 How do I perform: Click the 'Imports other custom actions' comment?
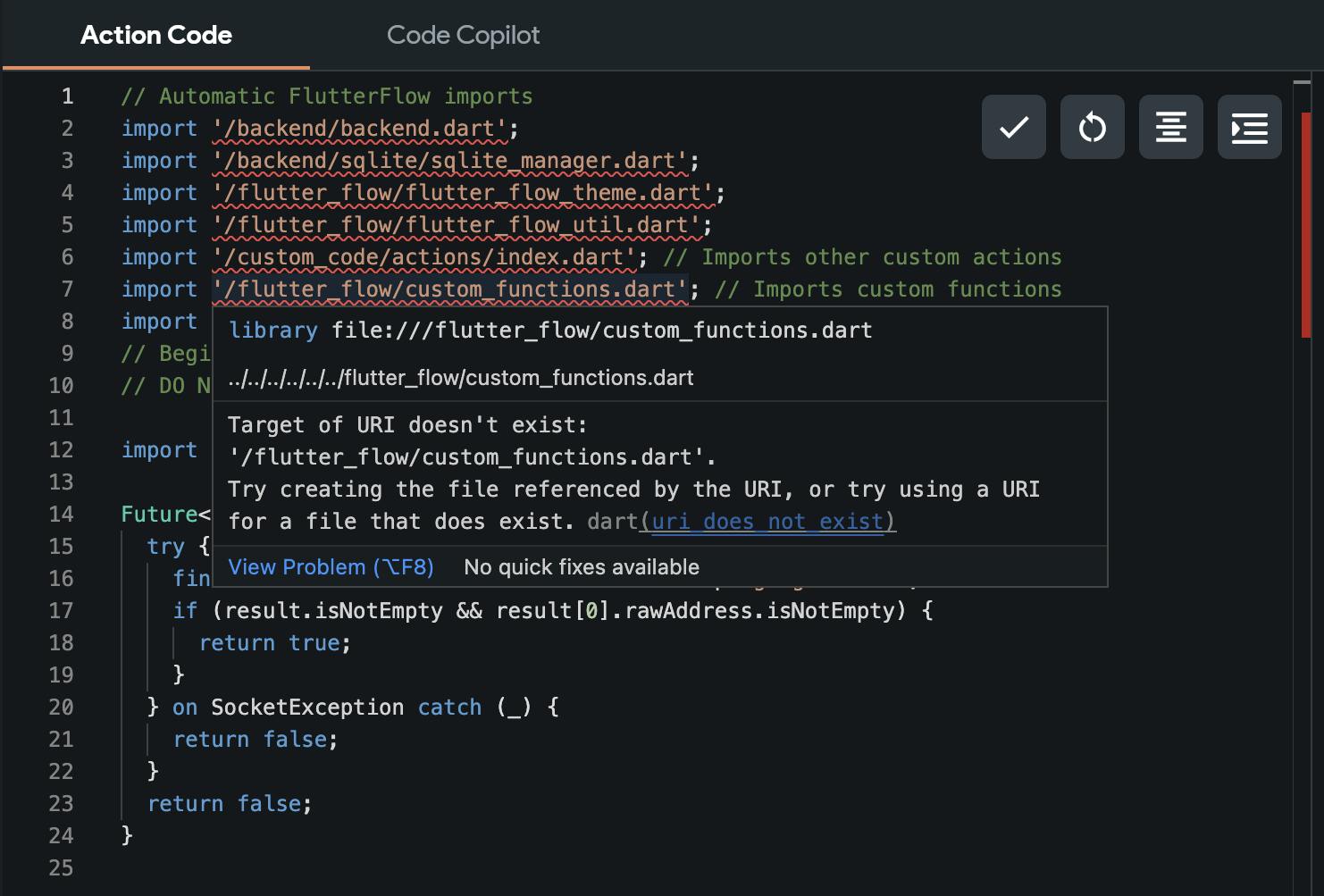880,257
